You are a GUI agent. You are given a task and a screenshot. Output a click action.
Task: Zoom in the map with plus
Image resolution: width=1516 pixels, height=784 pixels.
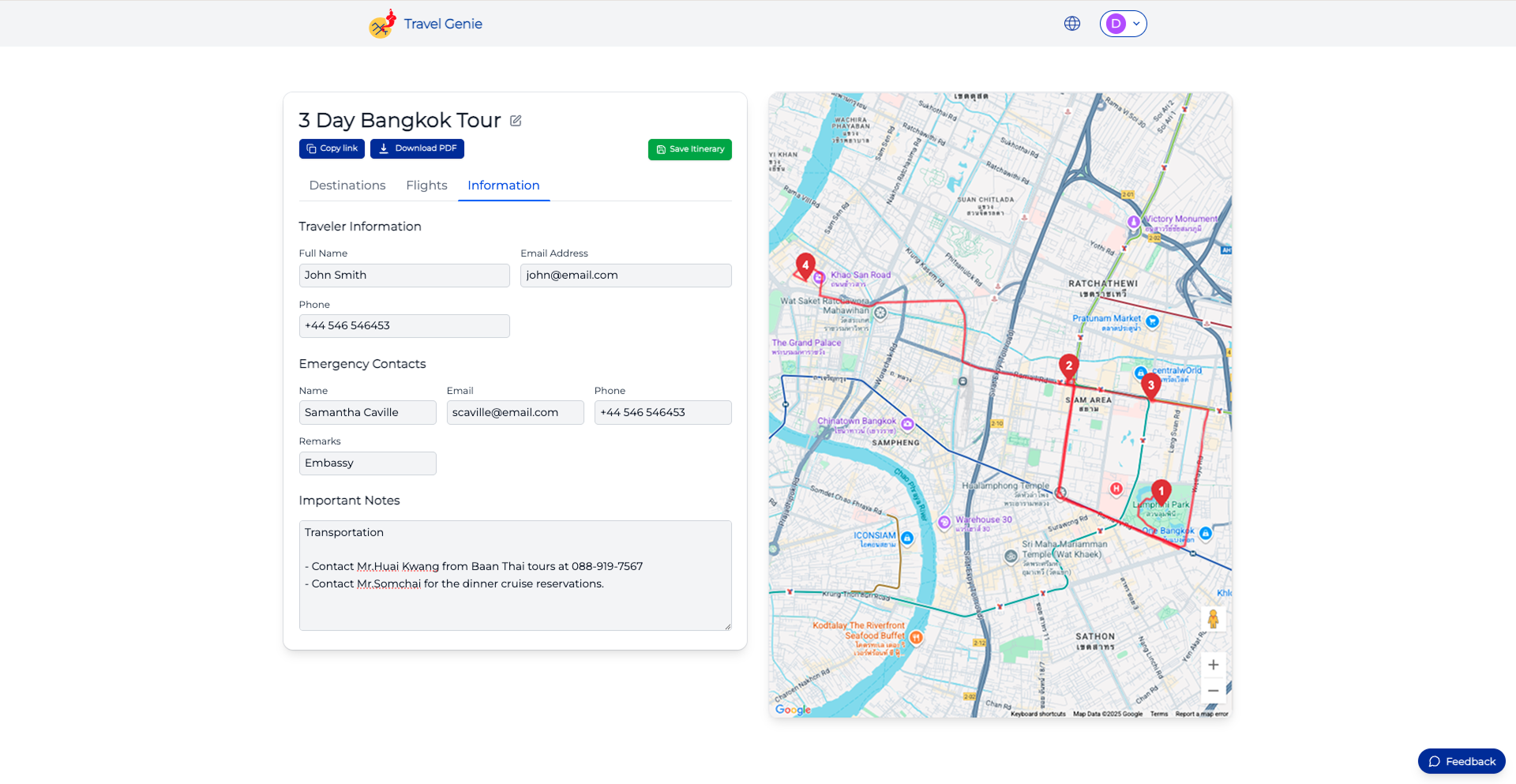pyautogui.click(x=1214, y=665)
